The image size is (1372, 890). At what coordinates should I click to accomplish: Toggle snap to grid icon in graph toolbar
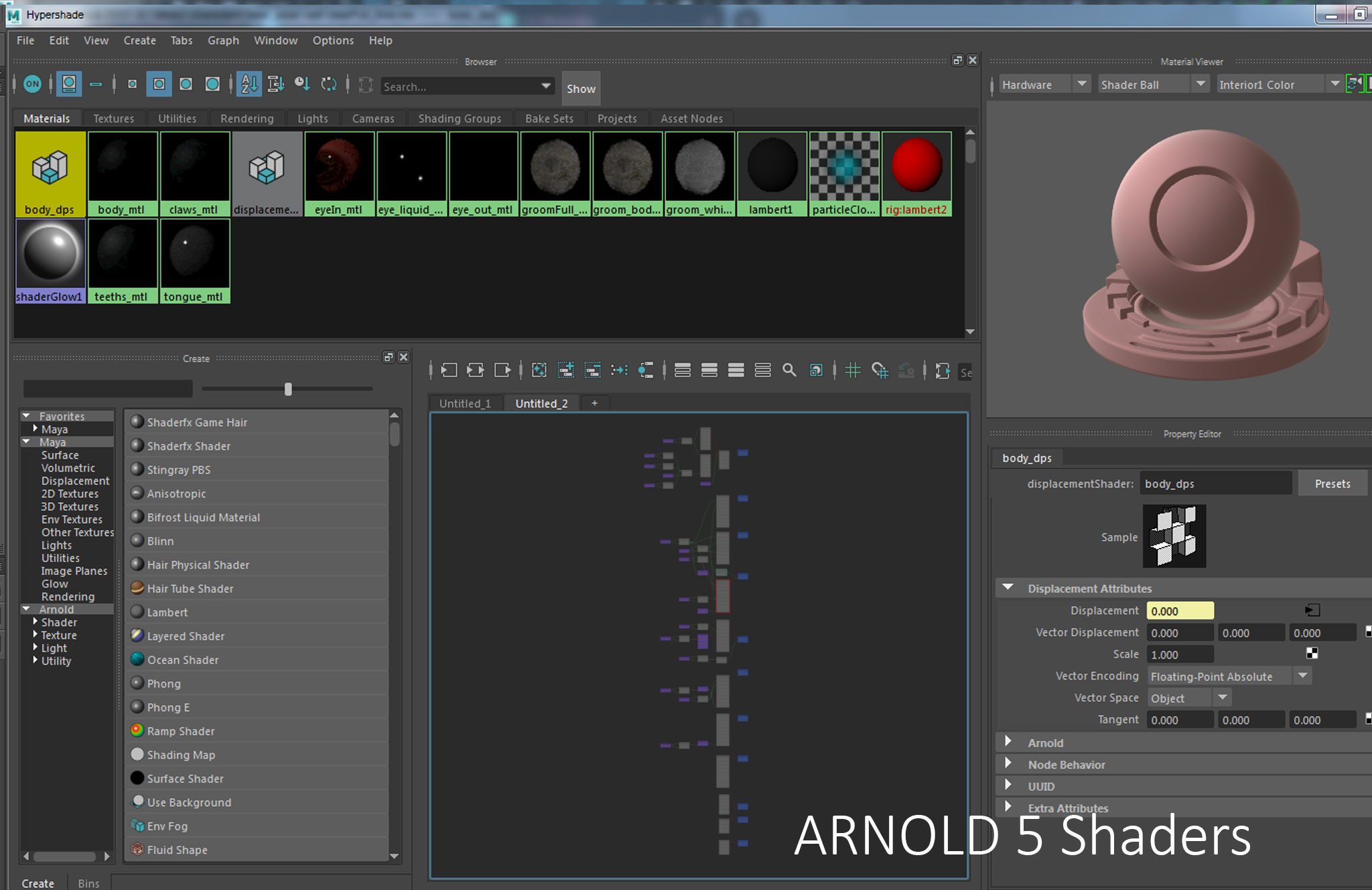880,371
